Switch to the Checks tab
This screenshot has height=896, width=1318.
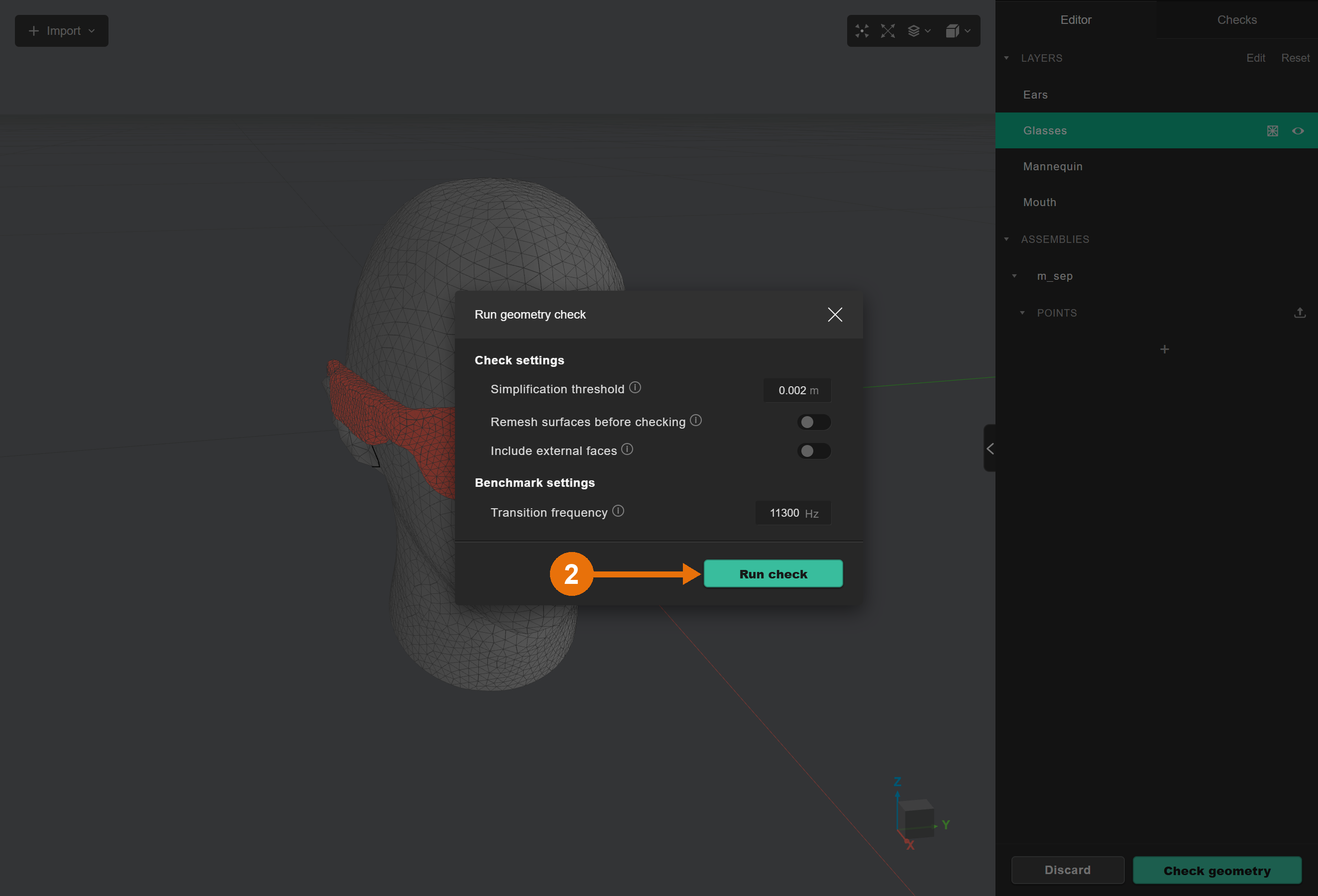1236,20
